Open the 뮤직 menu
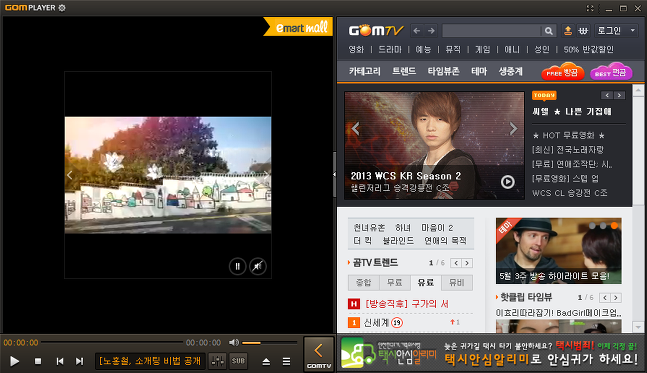This screenshot has width=647, height=373. pos(453,50)
